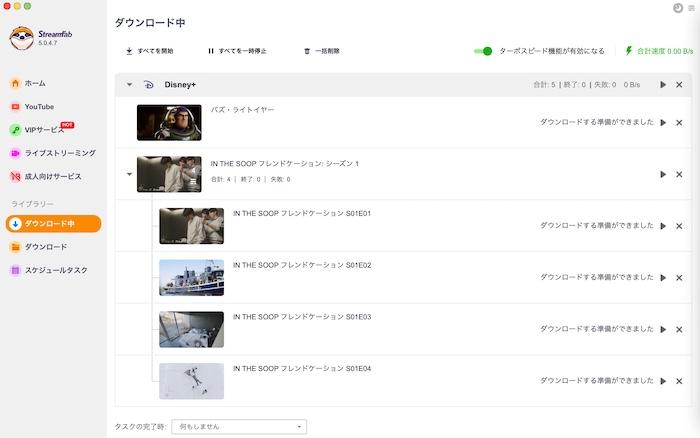Remove episode S01E03 from queue
The height and width of the screenshot is (438, 700).
[x=679, y=330]
